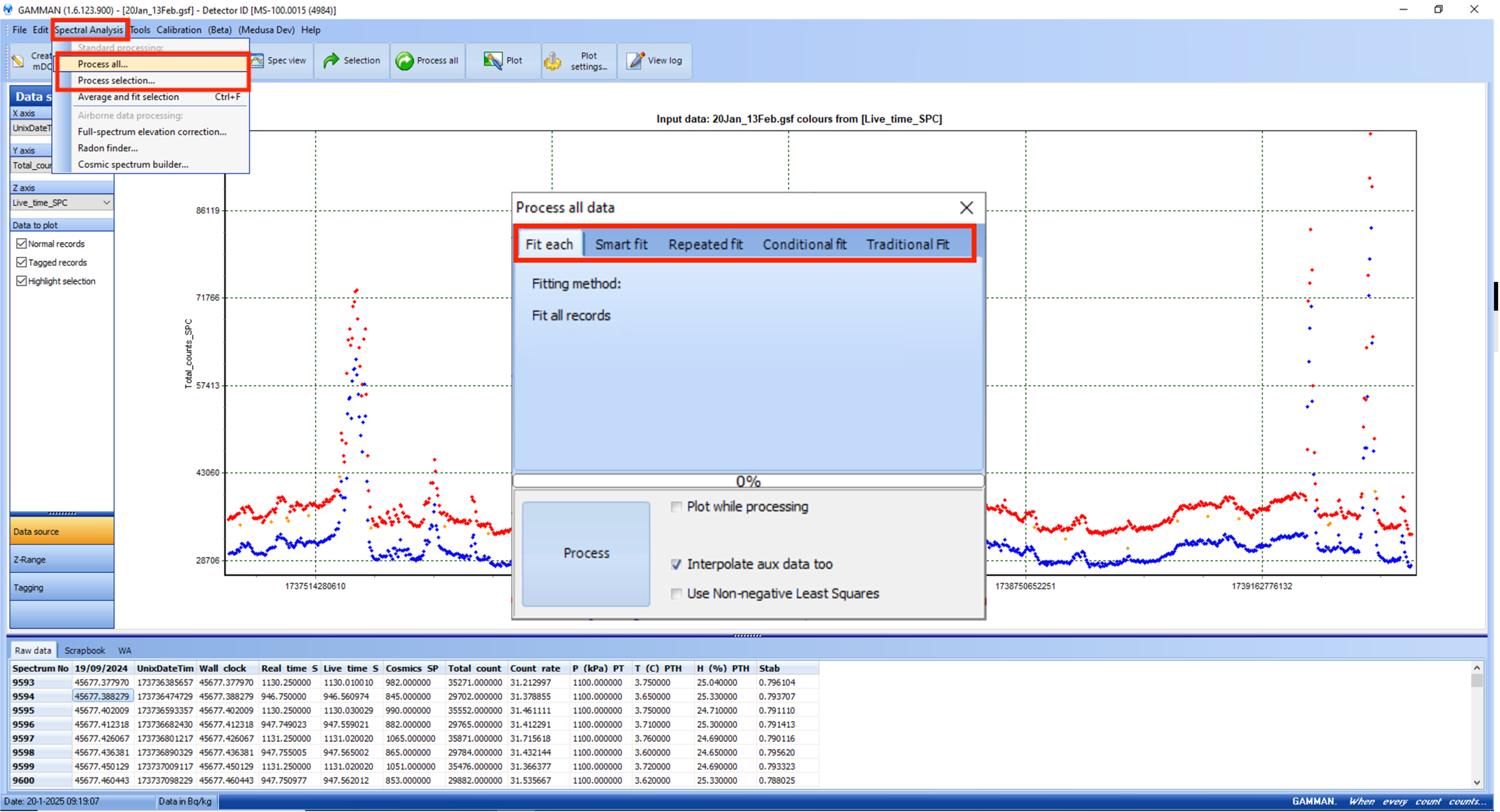This screenshot has height=812, width=1500.
Task: Uncheck Interpolate aux data too
Action: pyautogui.click(x=676, y=564)
